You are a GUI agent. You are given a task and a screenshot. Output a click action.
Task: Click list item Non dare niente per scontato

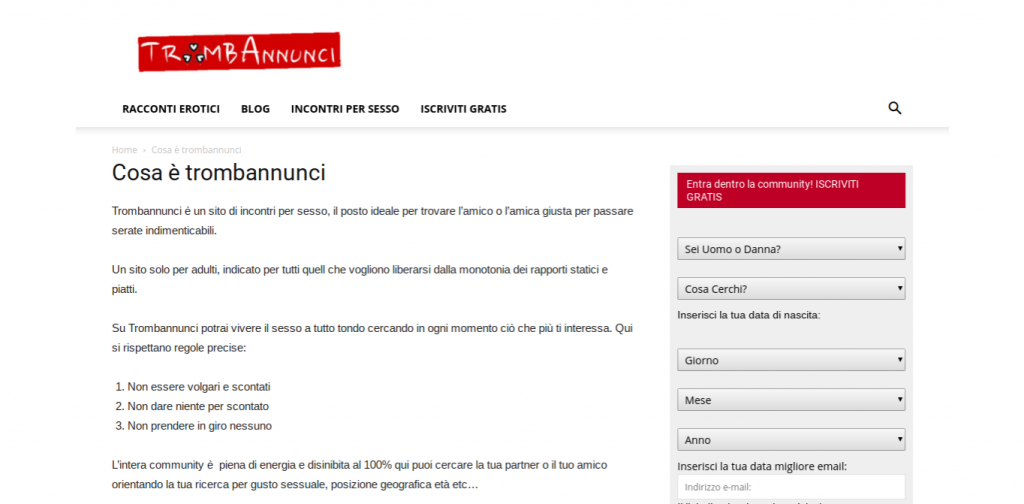click(x=198, y=406)
